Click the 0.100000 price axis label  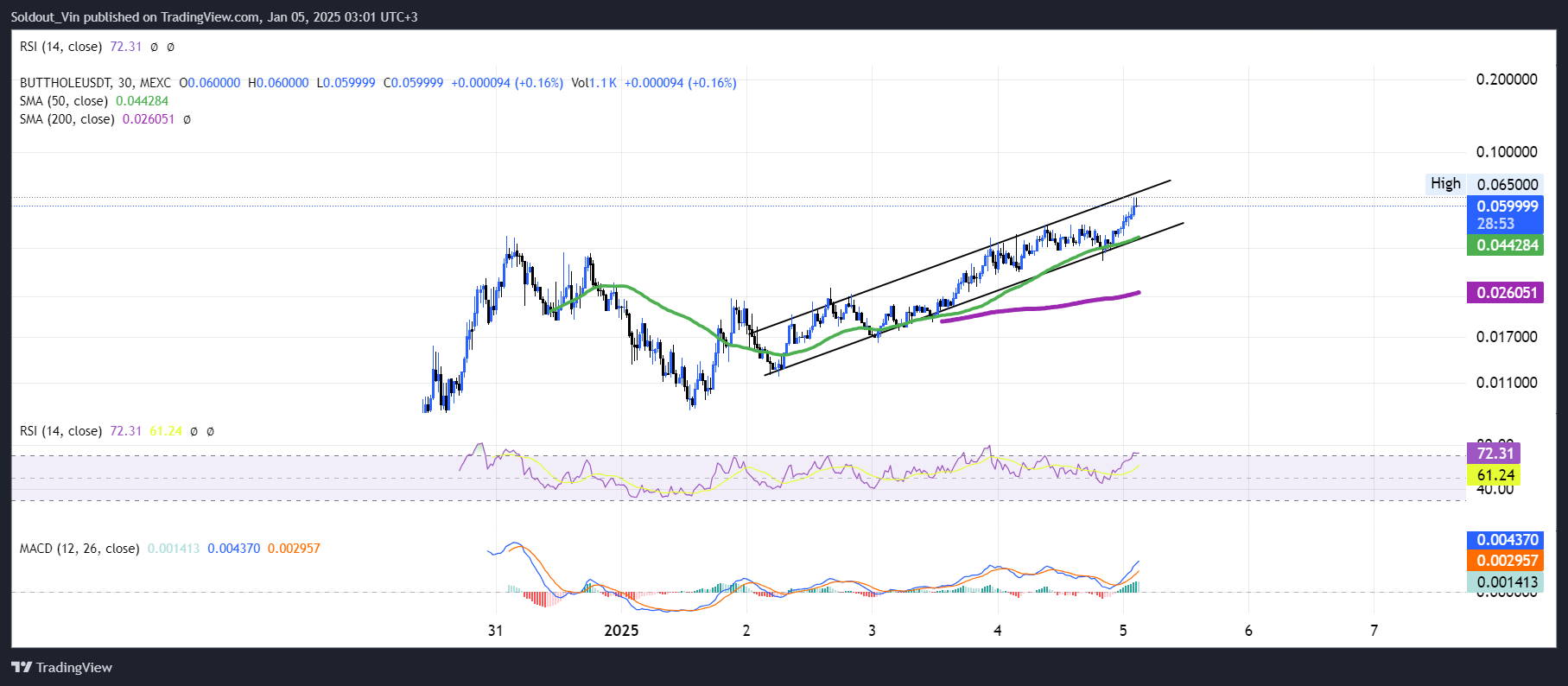(1507, 152)
